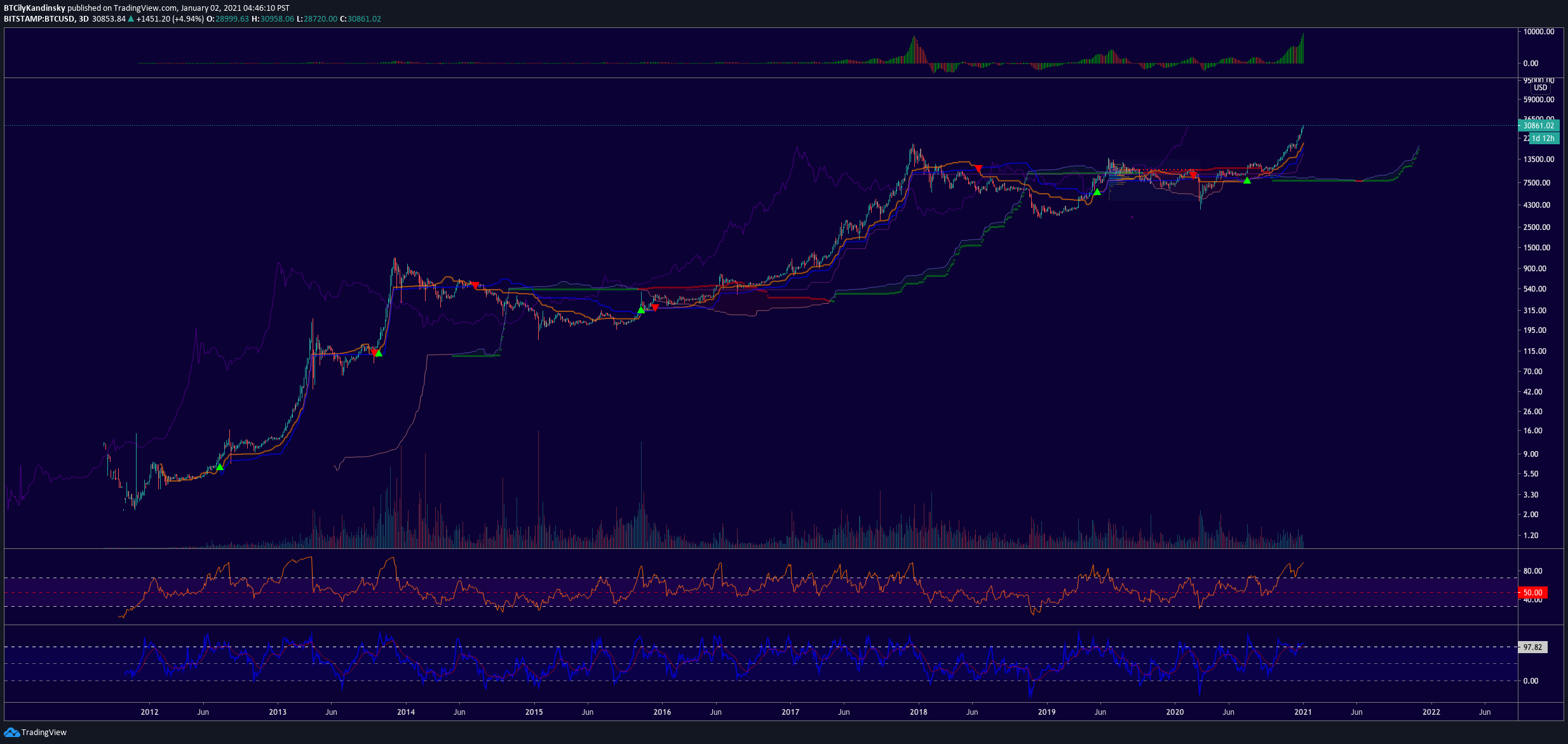This screenshot has height=744, width=1568.
Task: Click red sell arrow marker before 2016
Action: coord(655,308)
